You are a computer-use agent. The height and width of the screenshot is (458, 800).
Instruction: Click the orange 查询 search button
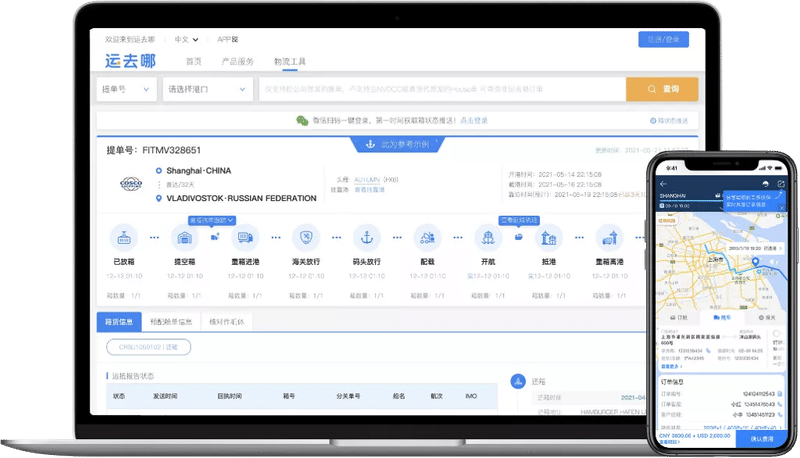click(662, 89)
